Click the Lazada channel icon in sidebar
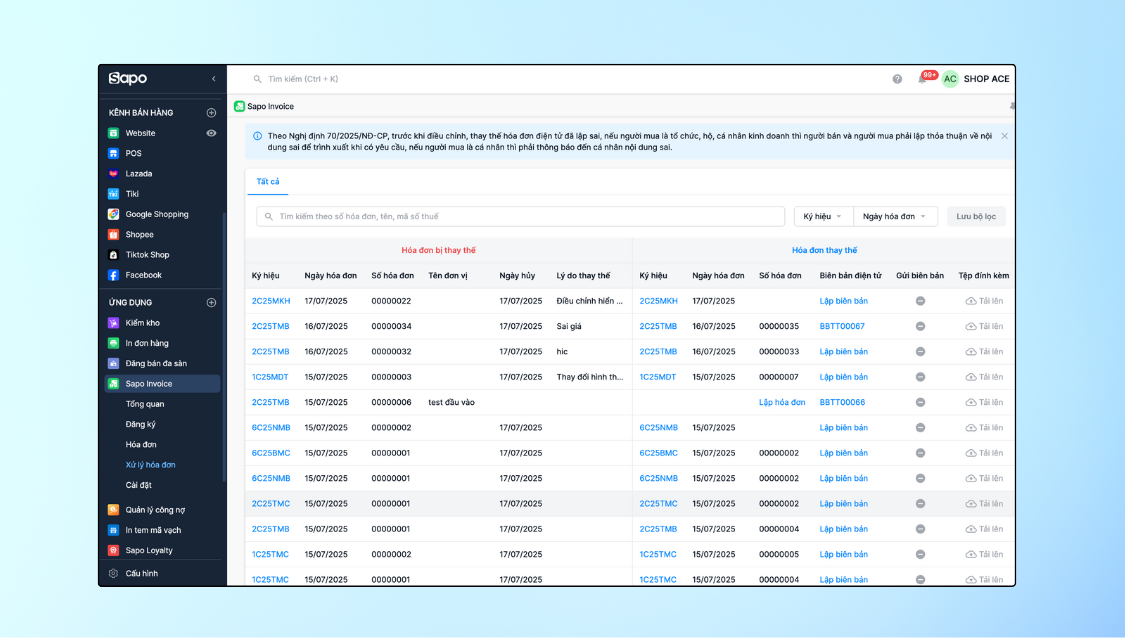This screenshot has width=1125, height=638. [114, 174]
